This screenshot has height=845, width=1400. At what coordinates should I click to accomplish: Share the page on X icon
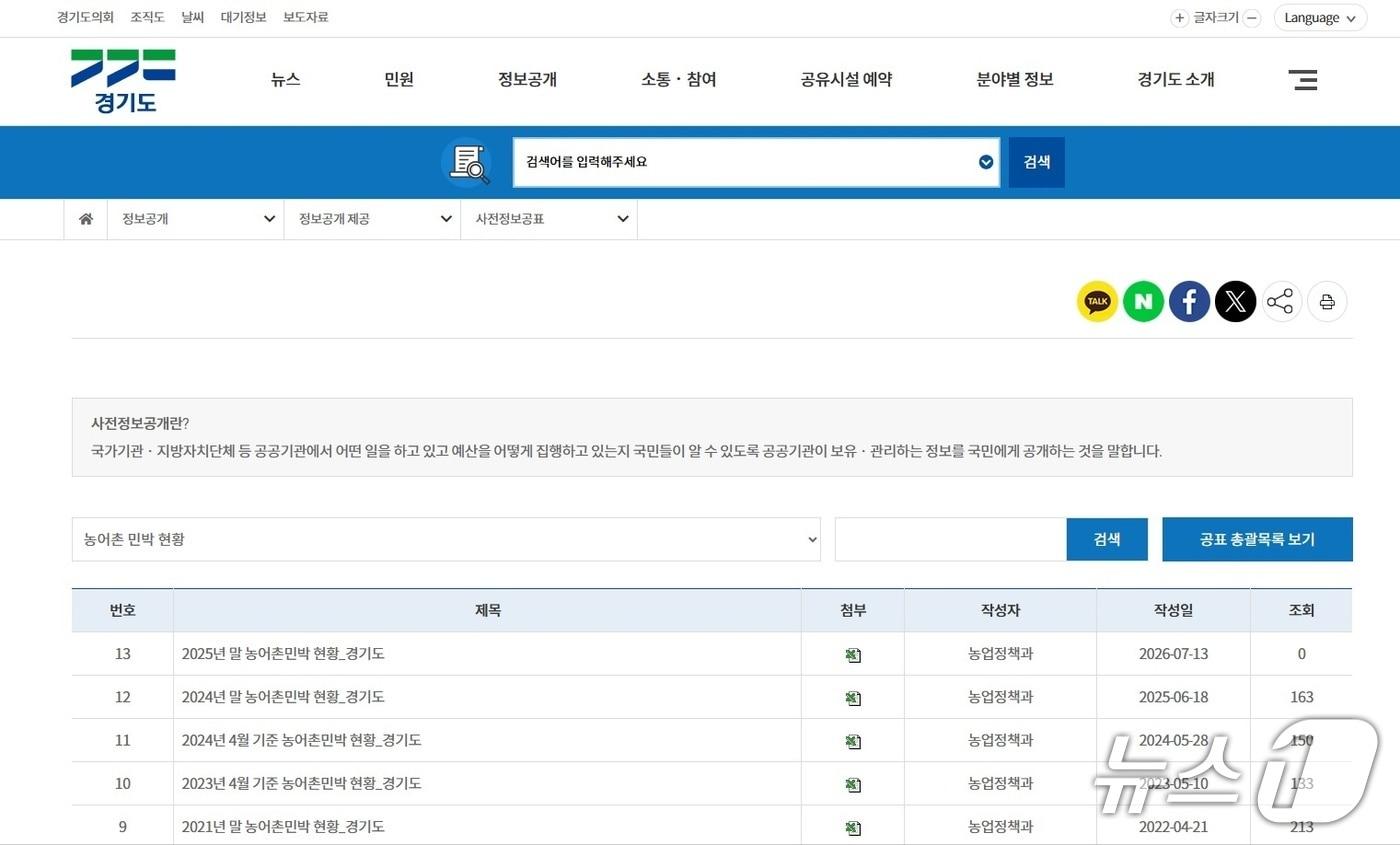[x=1235, y=301]
